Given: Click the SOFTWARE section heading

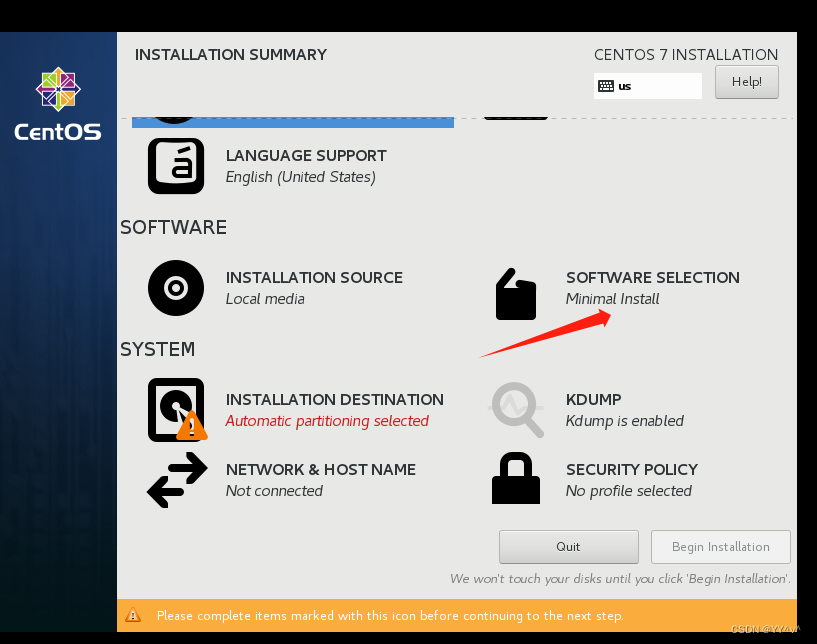Looking at the screenshot, I should pyautogui.click(x=174, y=227).
